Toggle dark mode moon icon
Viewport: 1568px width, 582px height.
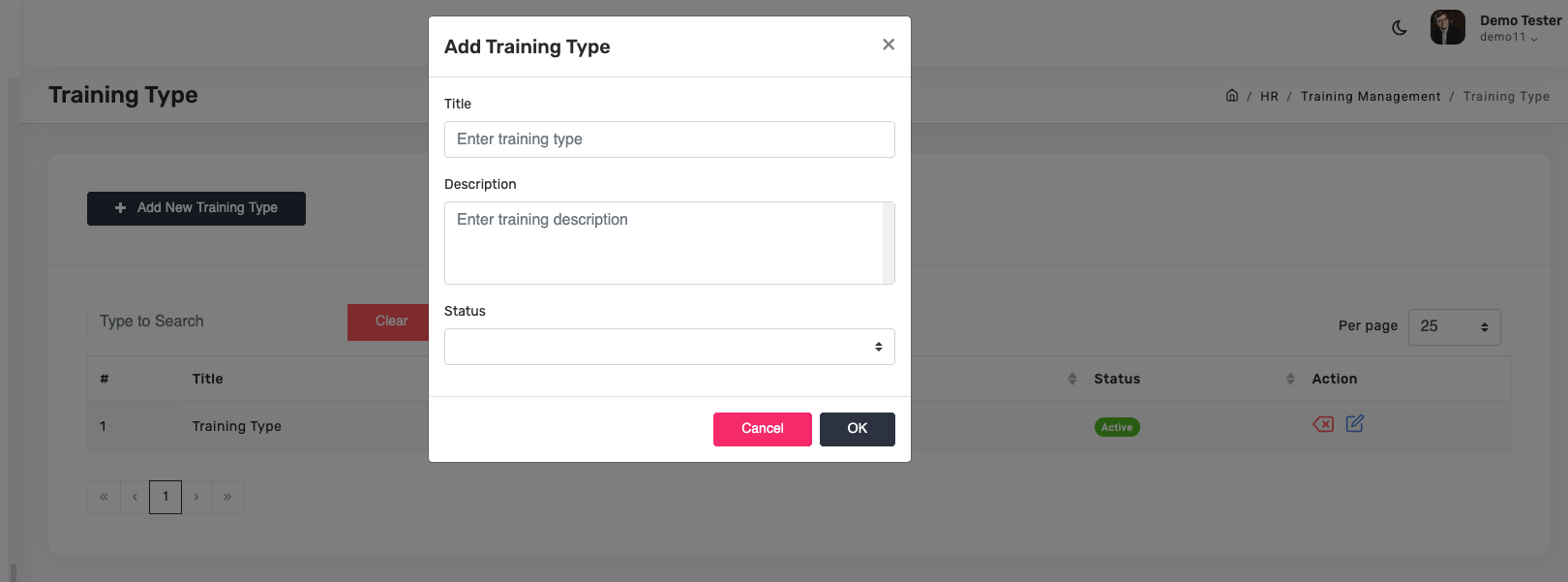coord(1400,28)
